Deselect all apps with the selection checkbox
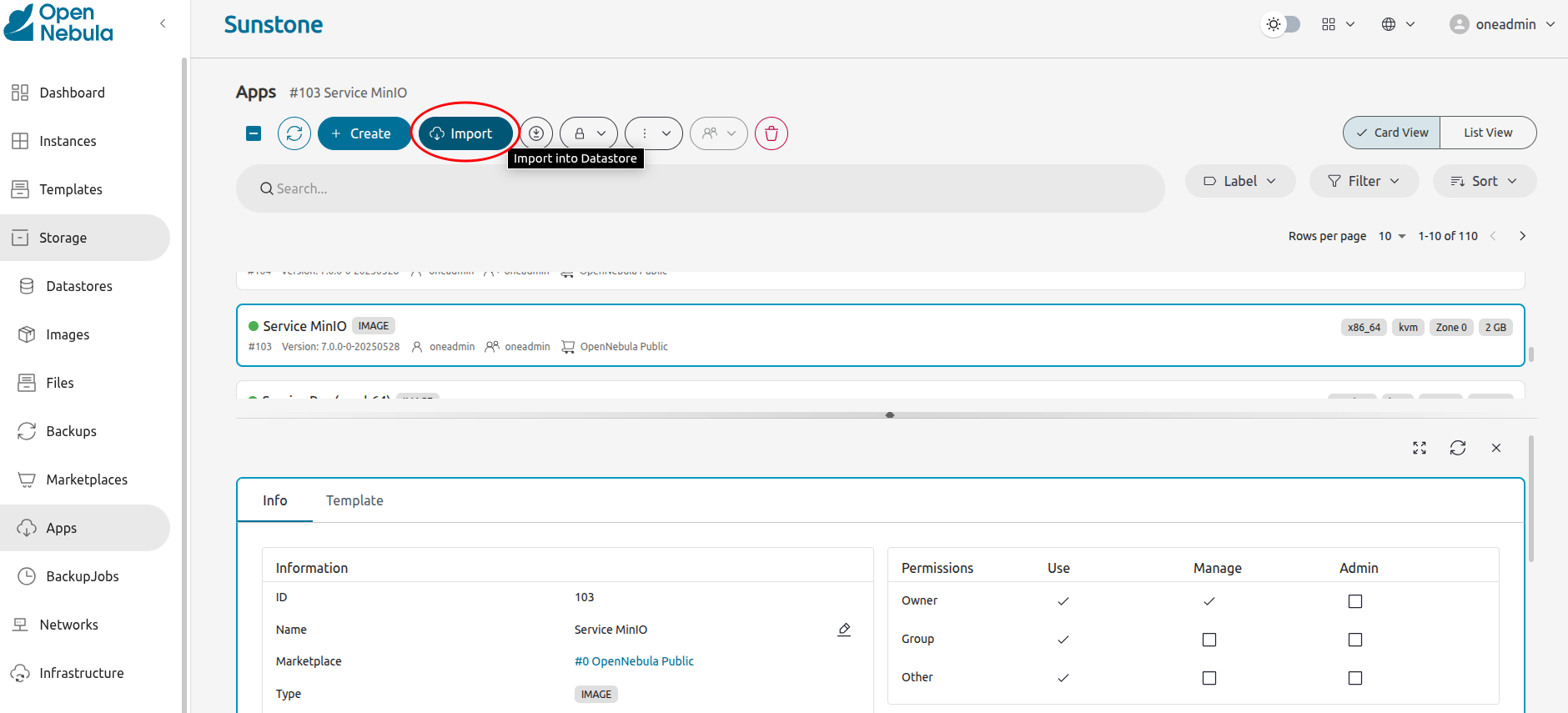 tap(254, 133)
